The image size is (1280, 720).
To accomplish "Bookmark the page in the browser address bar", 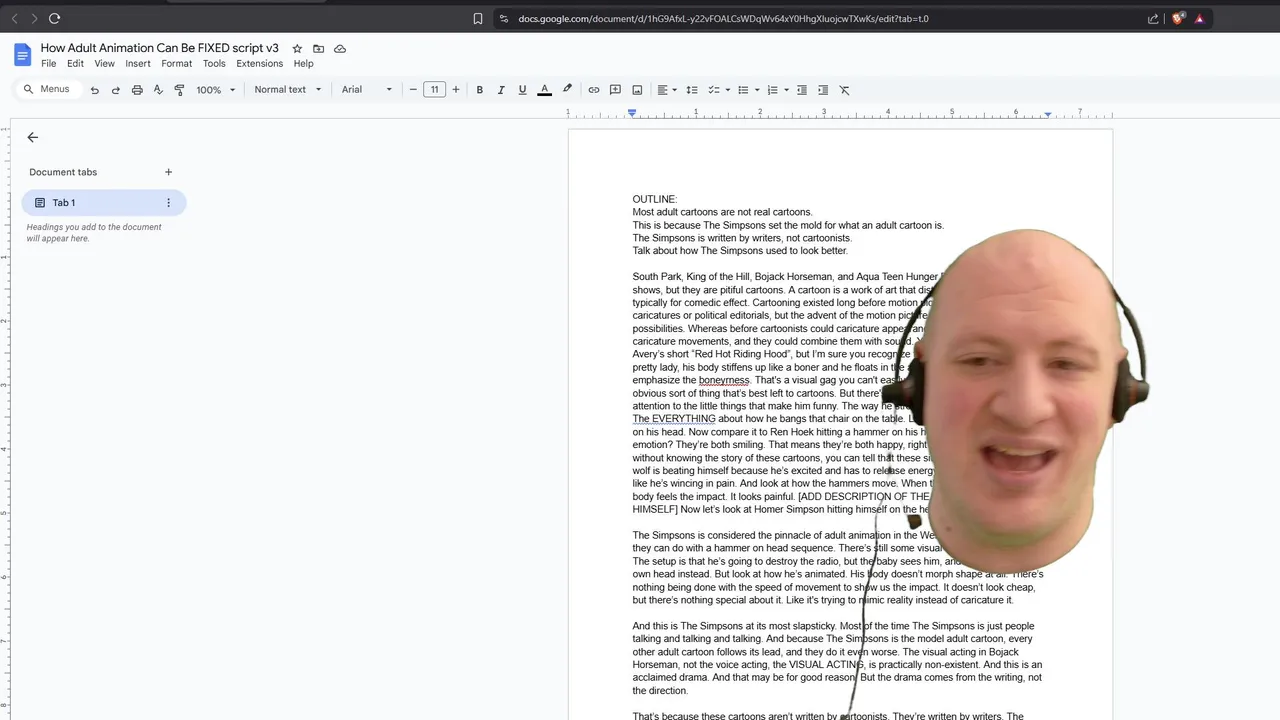I will [x=478, y=18].
